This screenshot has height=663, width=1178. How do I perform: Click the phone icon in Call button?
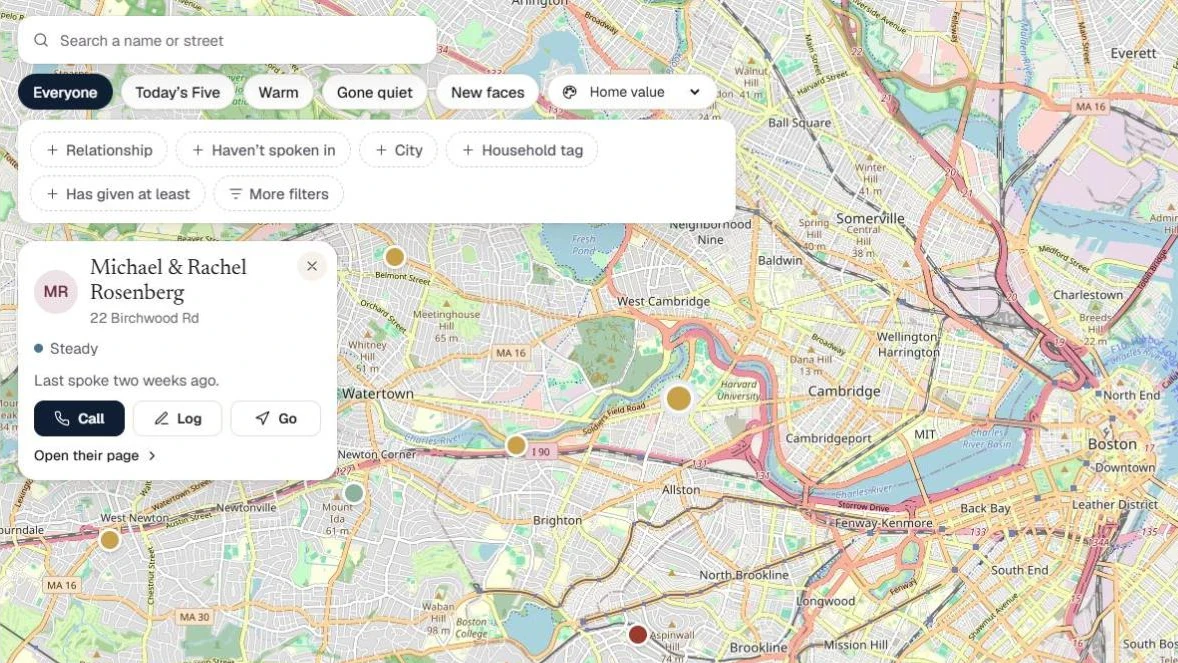(x=62, y=419)
